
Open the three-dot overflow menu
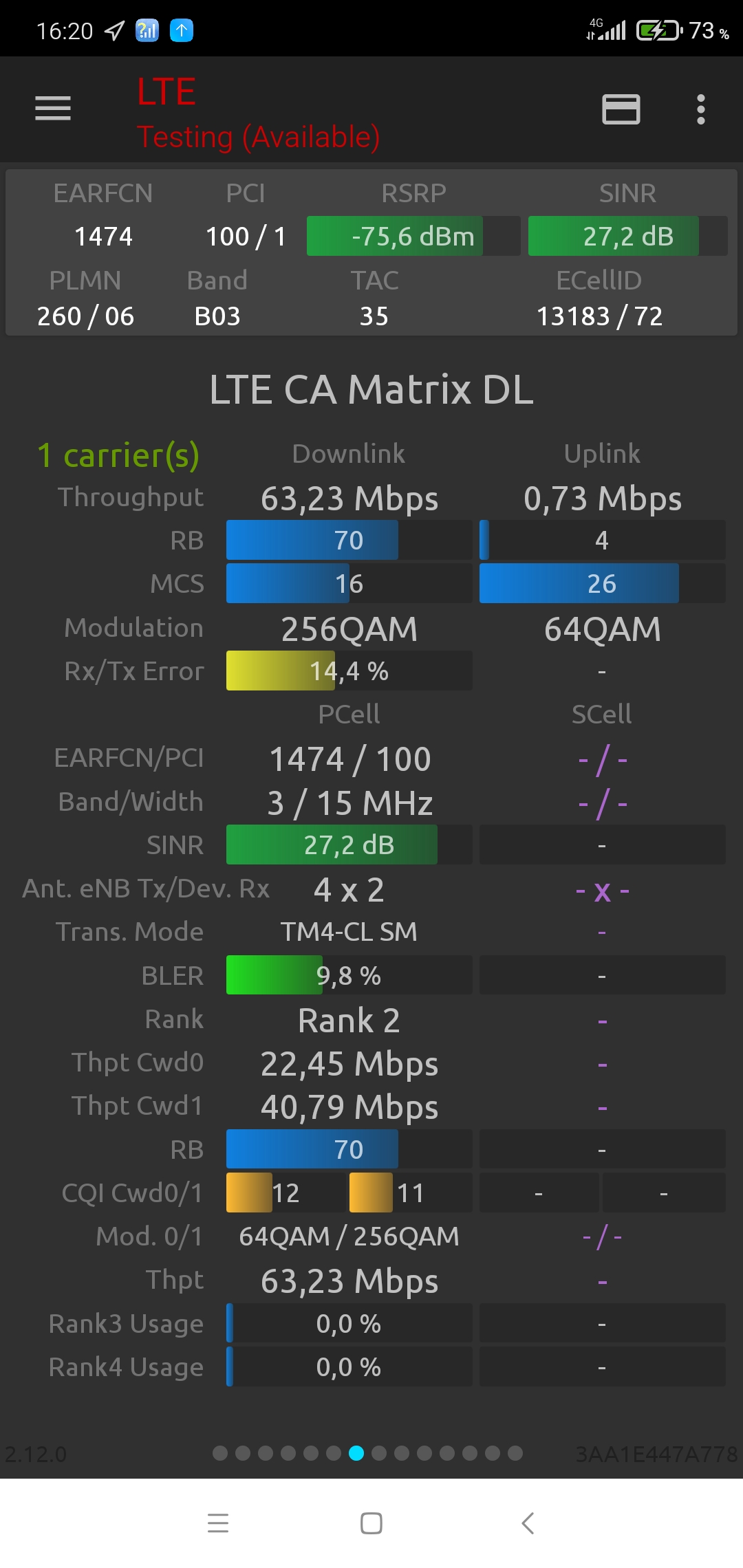[x=700, y=109]
